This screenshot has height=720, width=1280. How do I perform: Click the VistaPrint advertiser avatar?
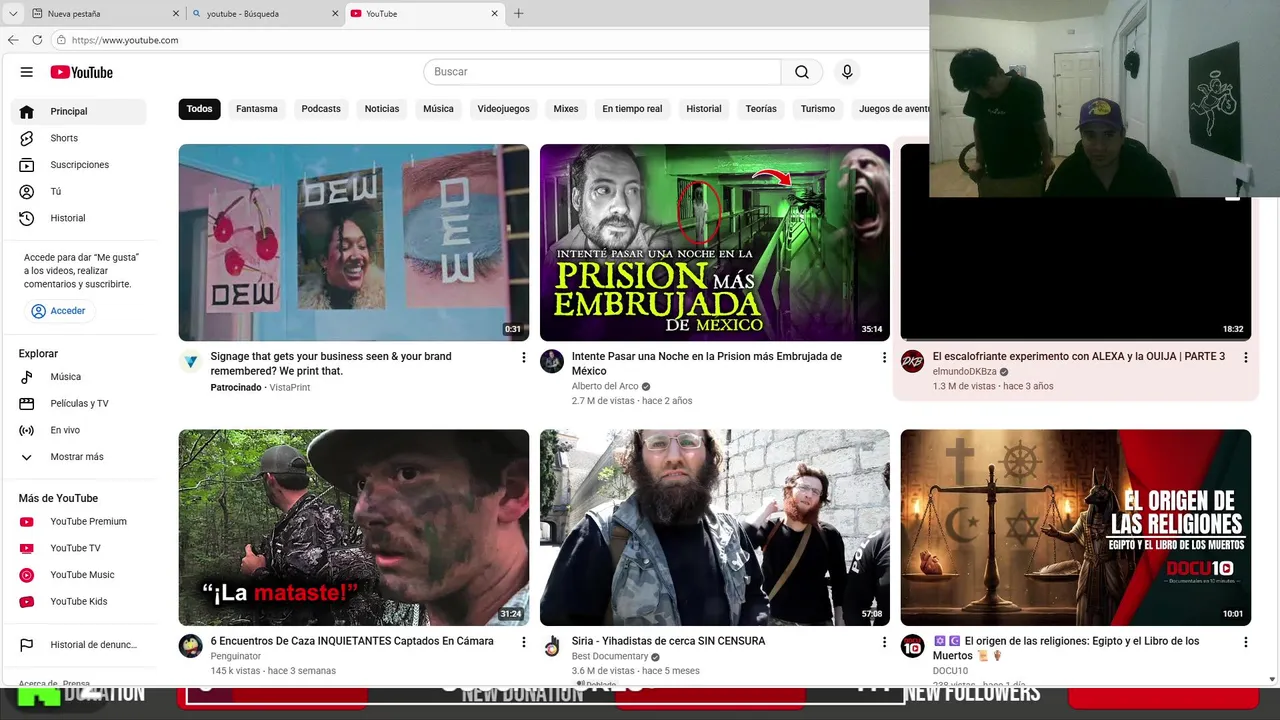coord(191,361)
